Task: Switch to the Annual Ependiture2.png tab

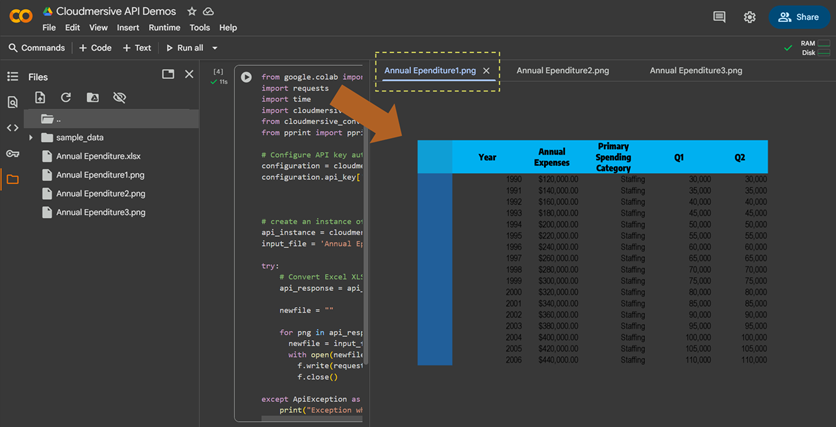Action: [562, 71]
